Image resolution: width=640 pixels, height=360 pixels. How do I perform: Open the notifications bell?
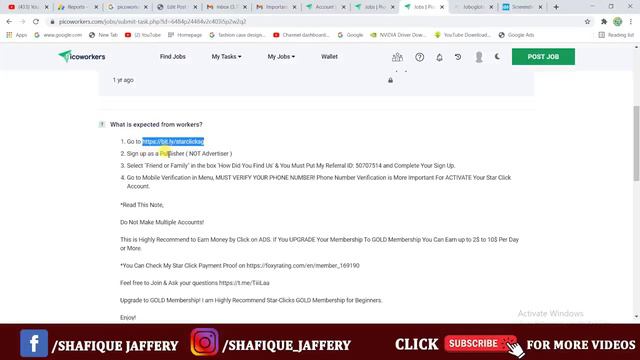click(x=439, y=57)
